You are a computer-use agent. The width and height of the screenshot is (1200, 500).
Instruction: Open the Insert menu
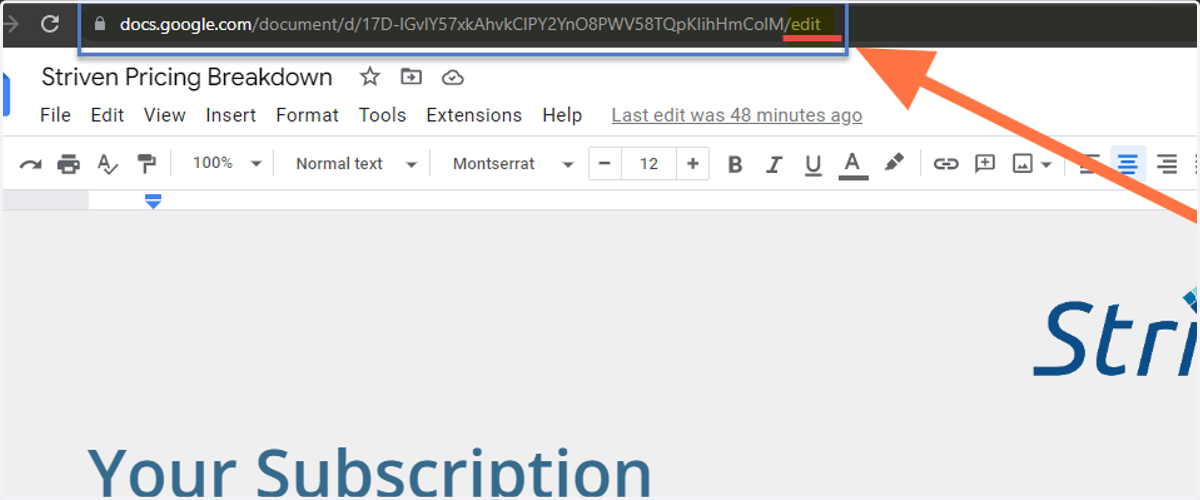pos(231,115)
